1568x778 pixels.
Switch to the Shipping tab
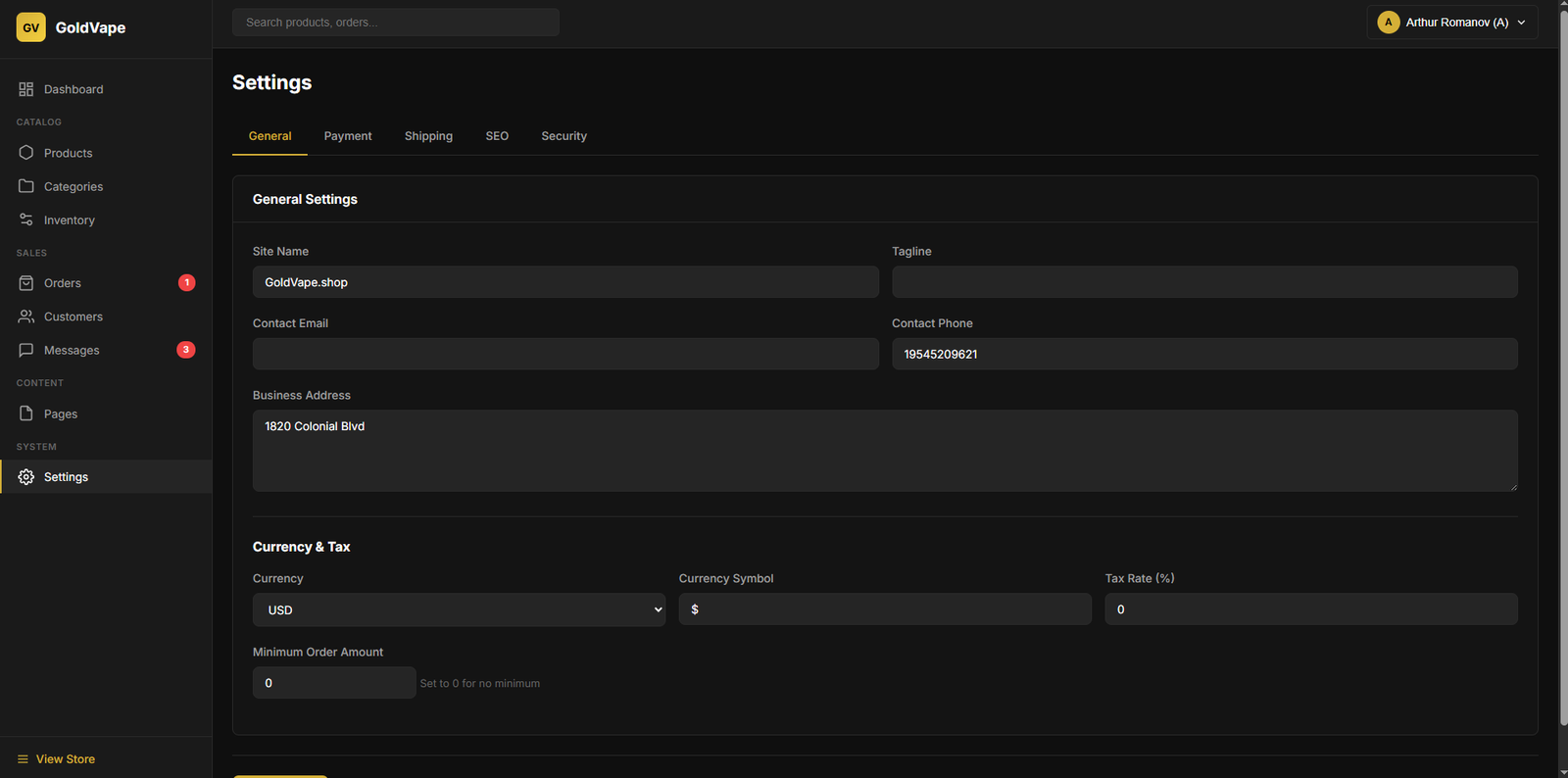click(428, 136)
